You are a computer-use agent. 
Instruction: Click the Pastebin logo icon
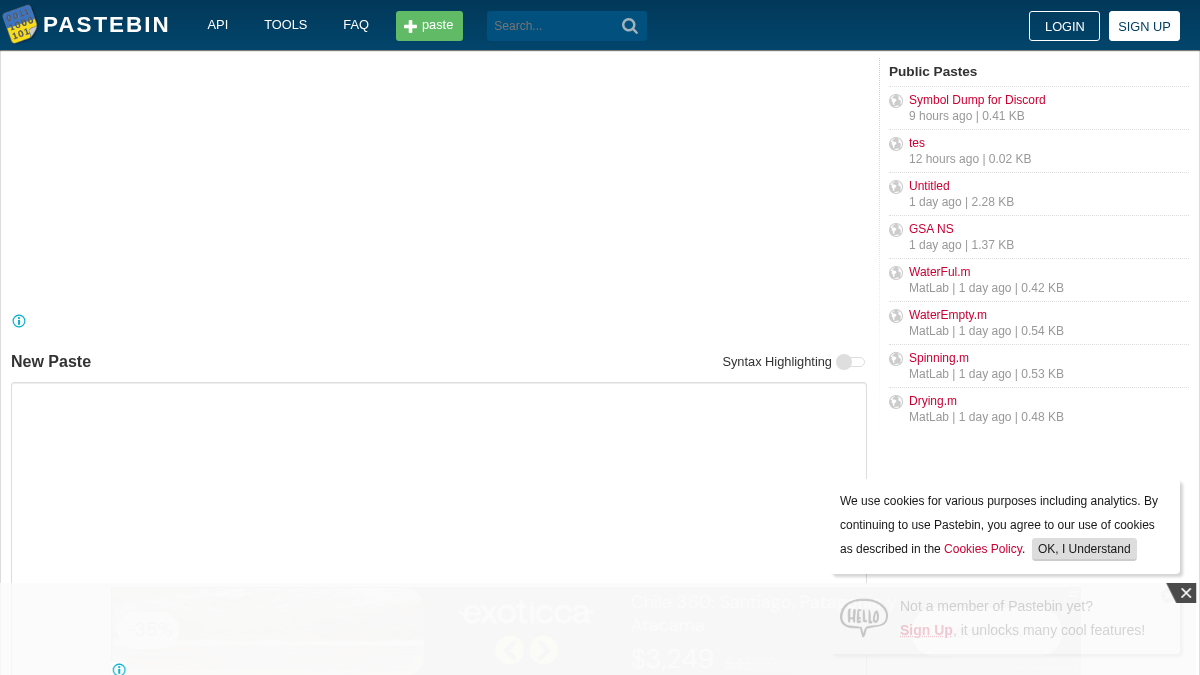pyautogui.click(x=20, y=25)
